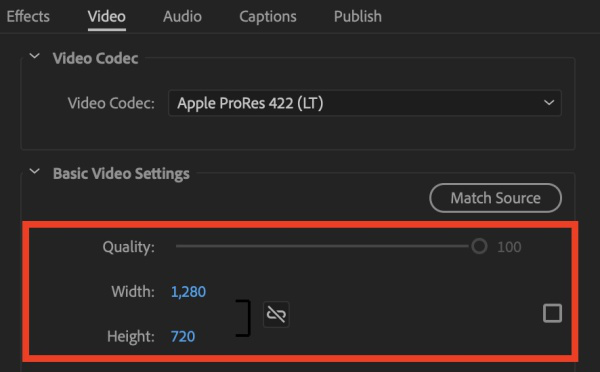Image resolution: width=600 pixels, height=372 pixels.
Task: Click the Width value 1,280
Action: pos(188,292)
